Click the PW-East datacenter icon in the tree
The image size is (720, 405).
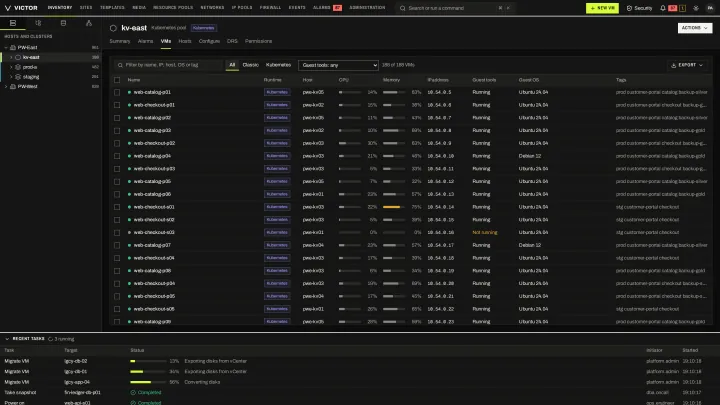point(13,47)
